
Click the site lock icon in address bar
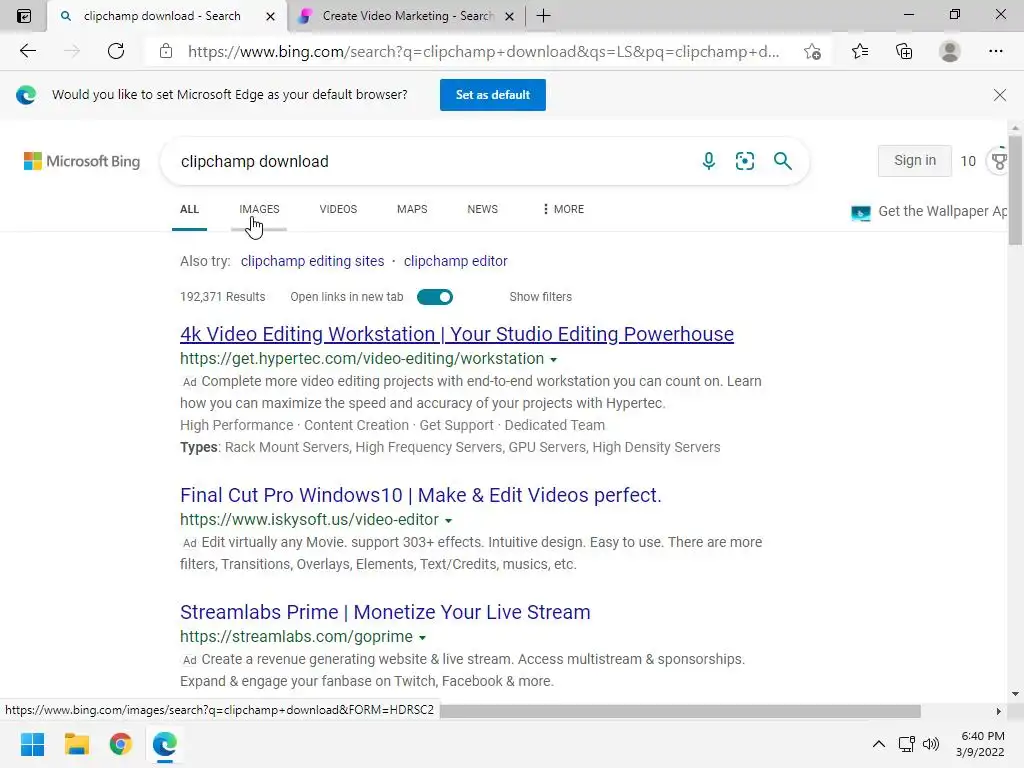(166, 51)
